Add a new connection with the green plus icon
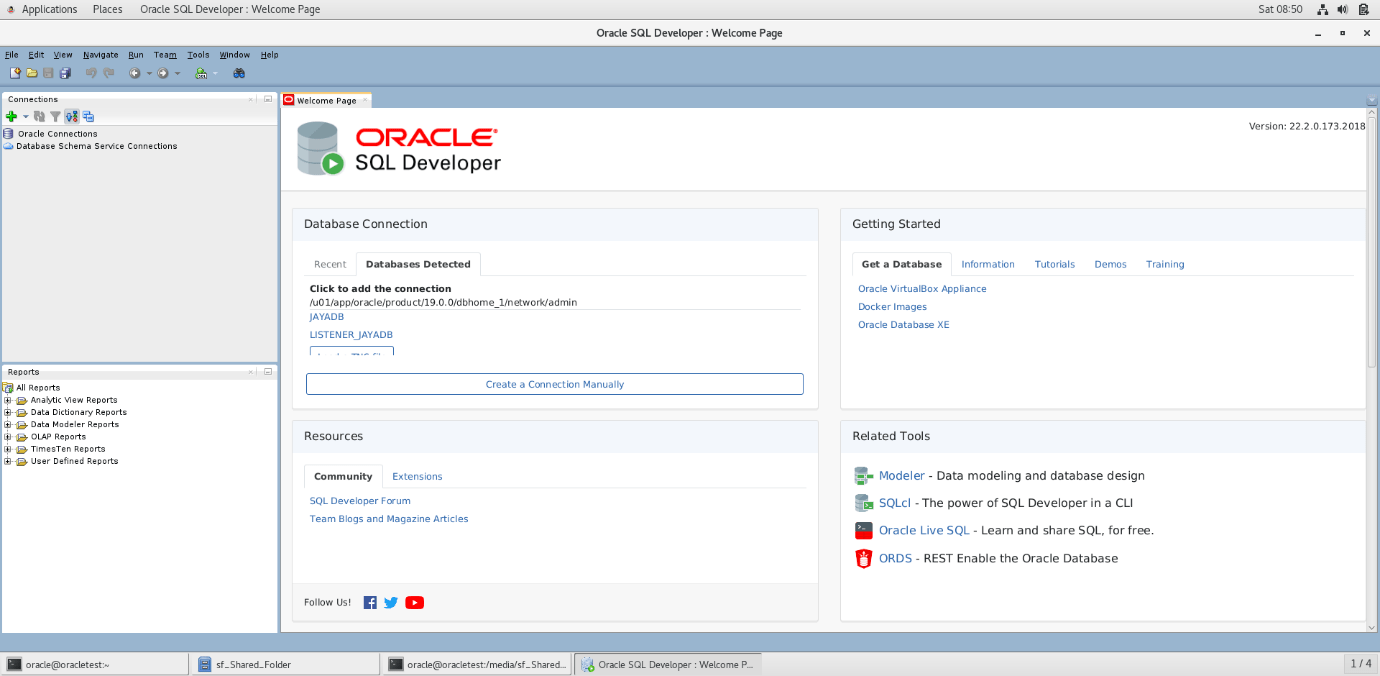1380x676 pixels. click(x=13, y=116)
